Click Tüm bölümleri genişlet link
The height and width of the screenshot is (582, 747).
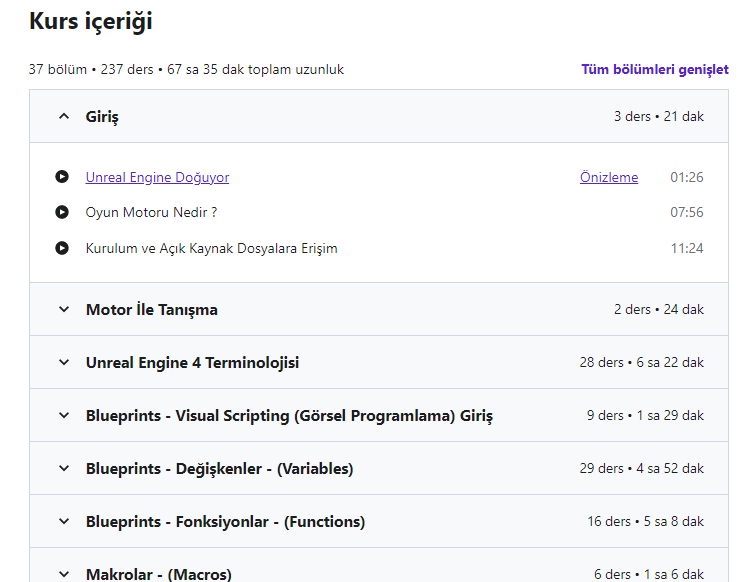click(655, 70)
